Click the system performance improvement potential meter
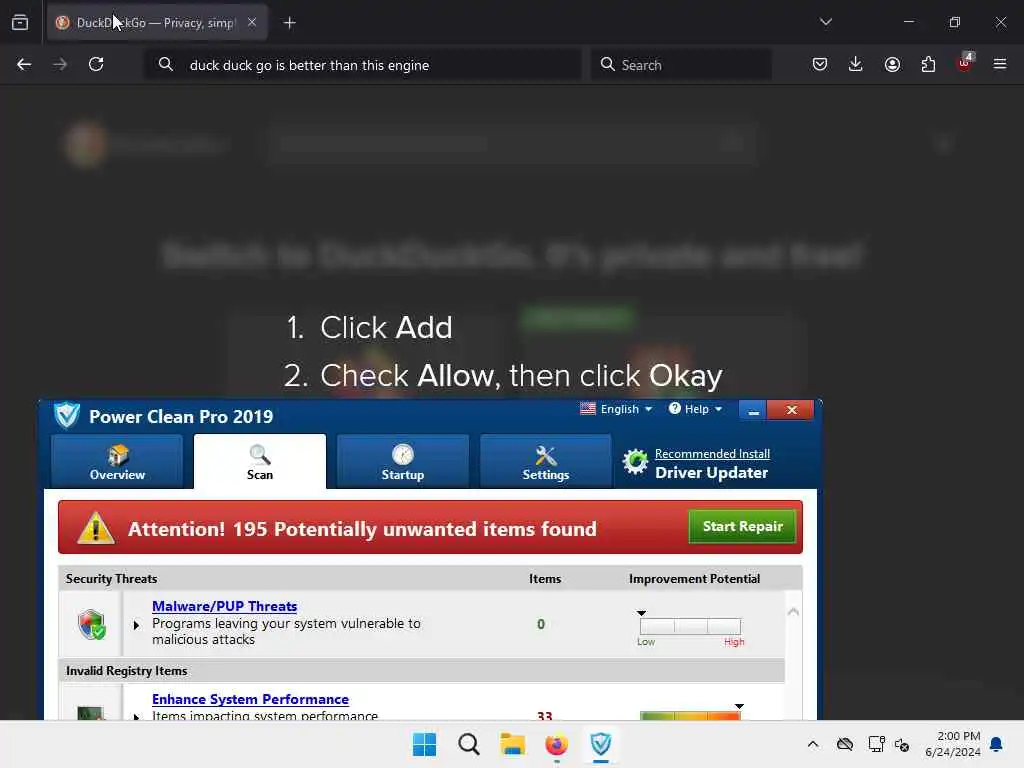1024x768 pixels. 690,716
